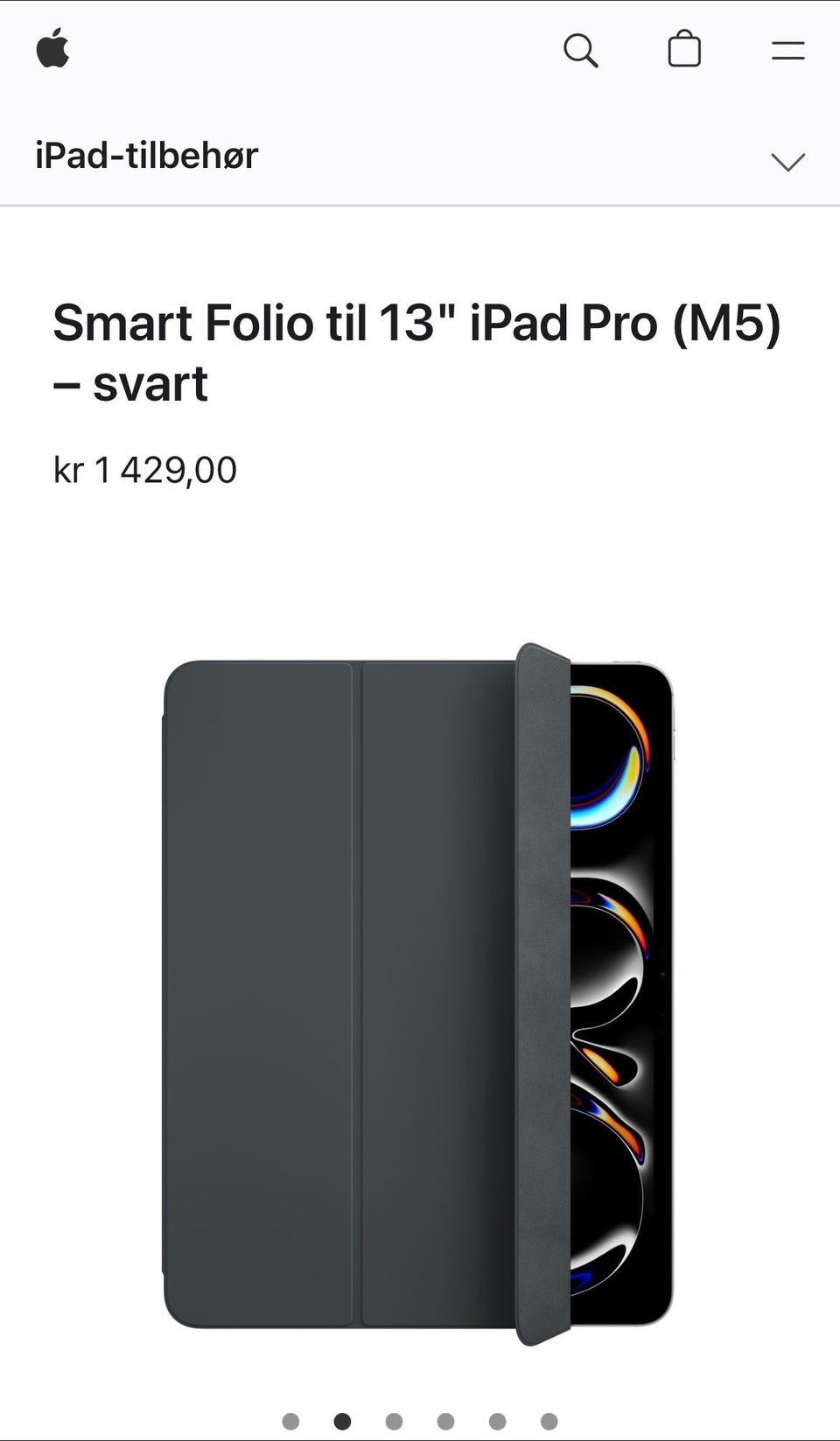The width and height of the screenshot is (840, 1441).
Task: Click the word svart in the title
Action: point(150,384)
